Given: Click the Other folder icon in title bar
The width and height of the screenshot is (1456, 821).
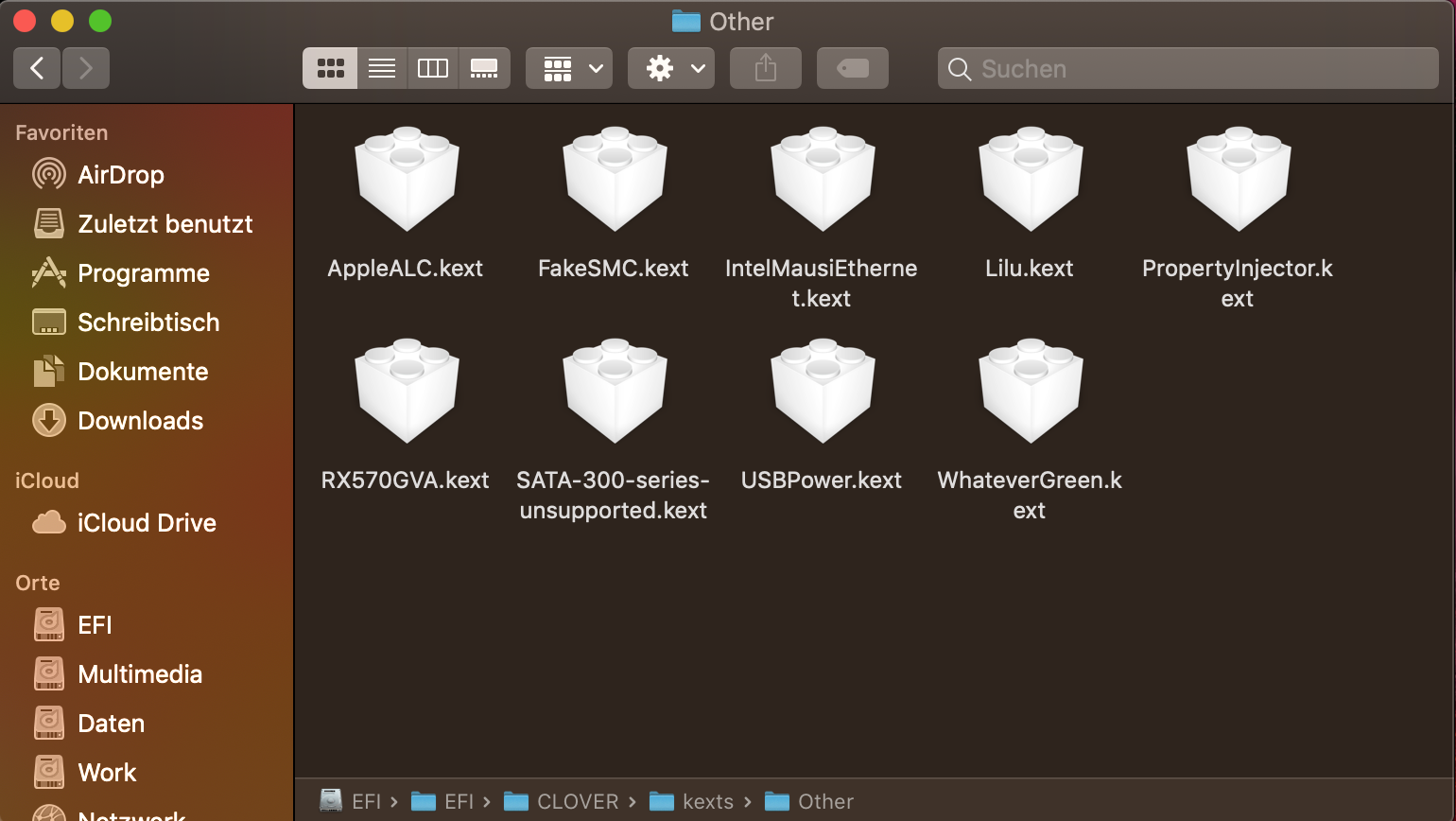Looking at the screenshot, I should pyautogui.click(x=686, y=21).
